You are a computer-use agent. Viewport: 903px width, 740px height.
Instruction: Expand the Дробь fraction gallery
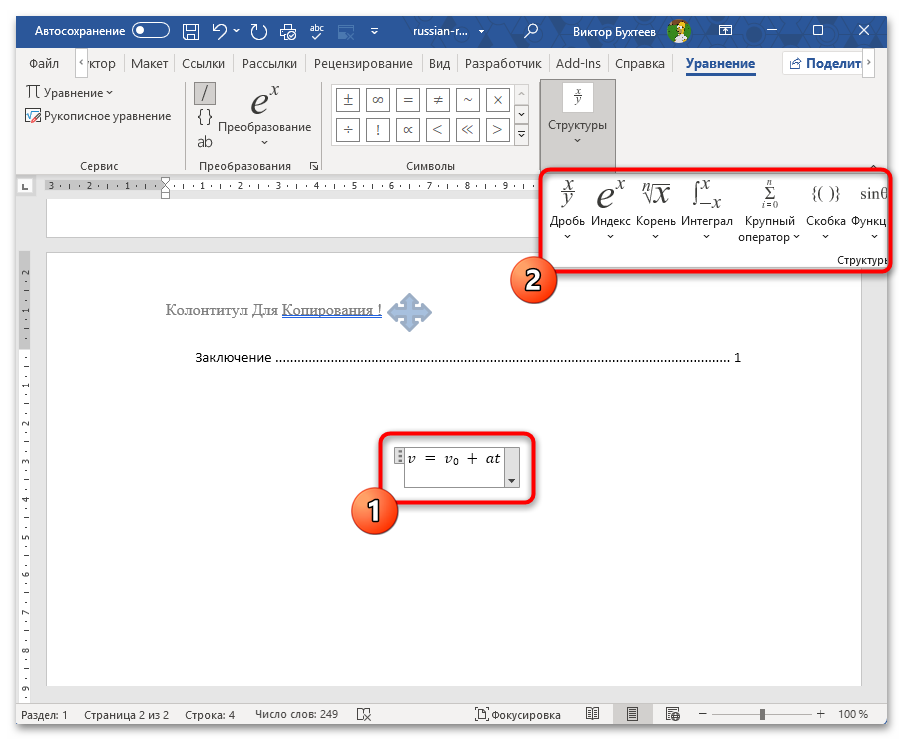567,210
